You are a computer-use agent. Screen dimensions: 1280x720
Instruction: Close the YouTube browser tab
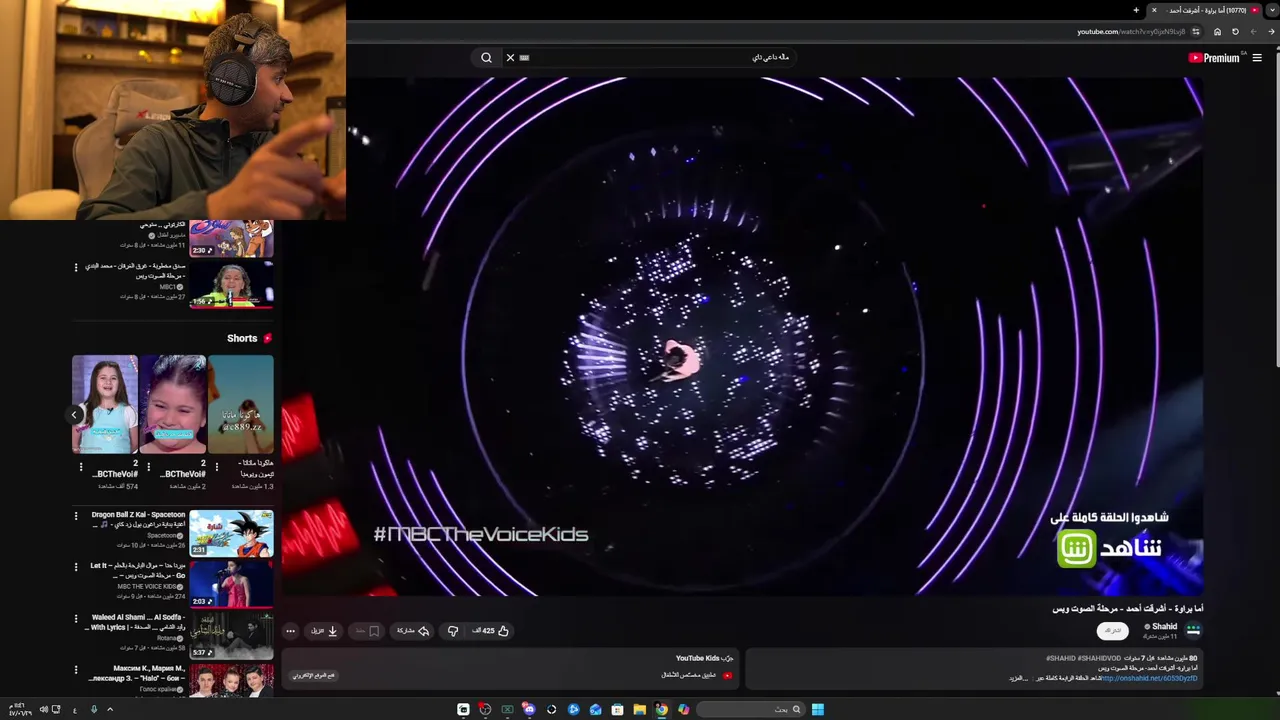click(x=1154, y=10)
